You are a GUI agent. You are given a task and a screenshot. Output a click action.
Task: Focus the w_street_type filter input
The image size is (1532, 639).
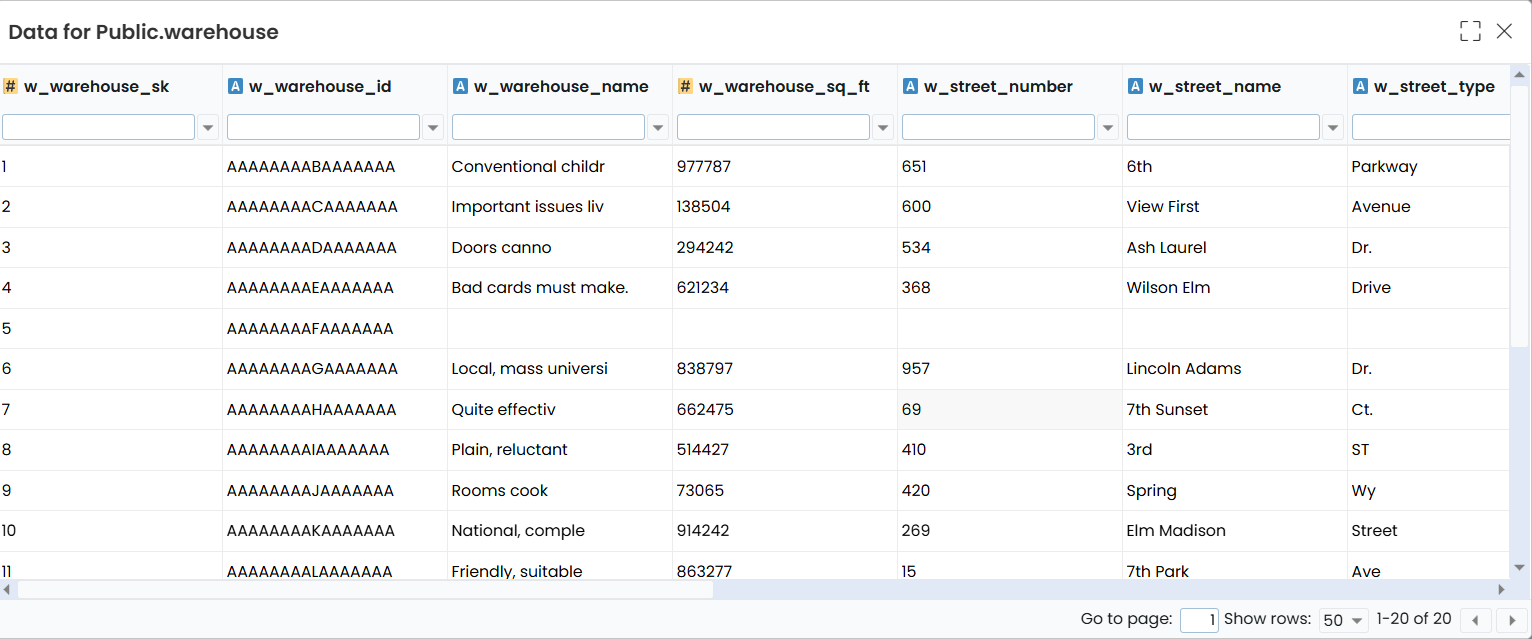pos(1430,127)
